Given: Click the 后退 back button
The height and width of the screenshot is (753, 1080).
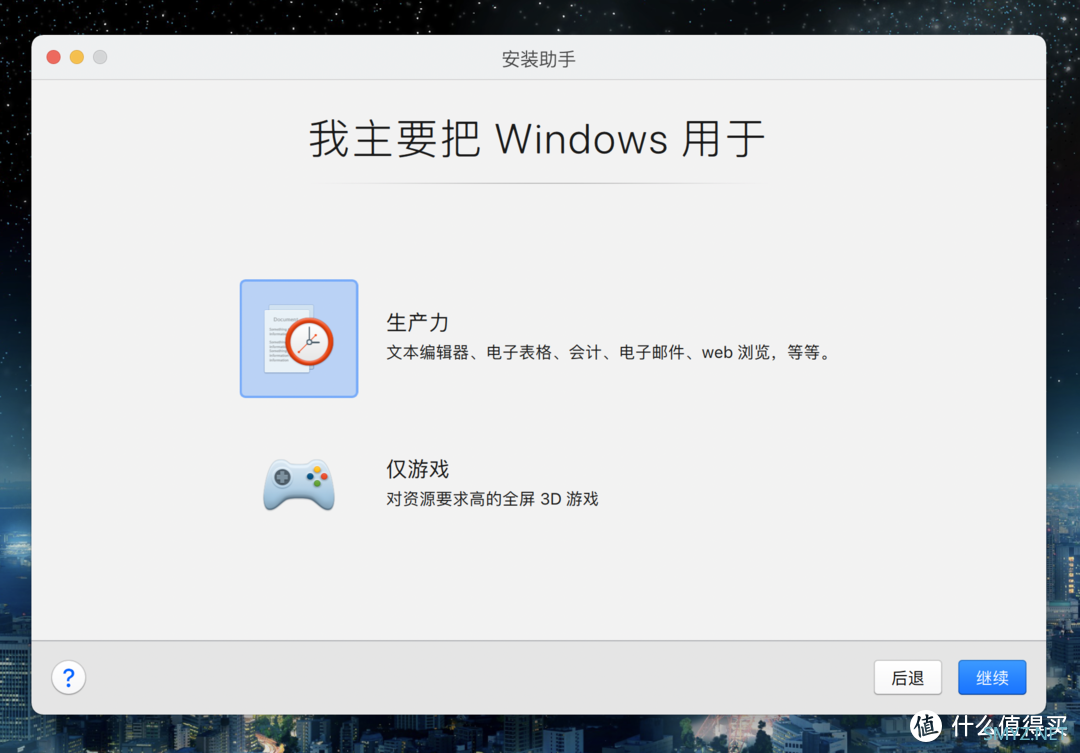Looking at the screenshot, I should coord(908,678).
